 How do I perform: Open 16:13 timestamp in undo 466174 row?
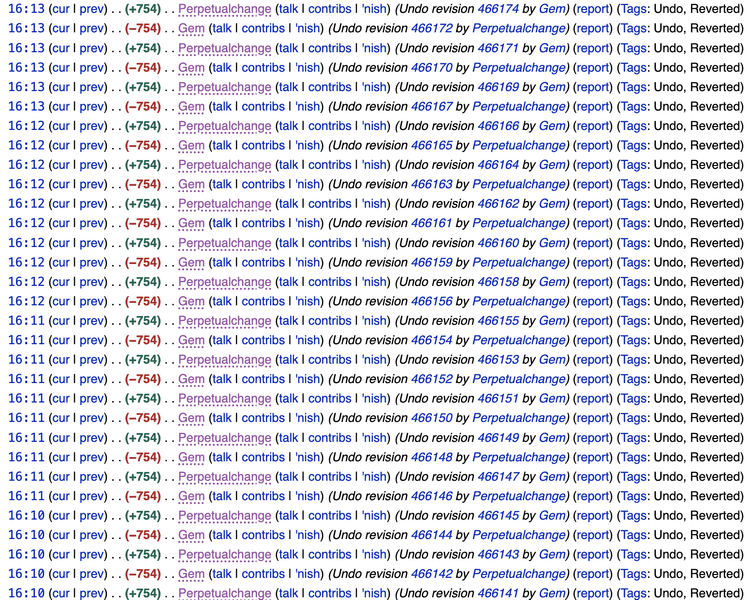coord(26,9)
